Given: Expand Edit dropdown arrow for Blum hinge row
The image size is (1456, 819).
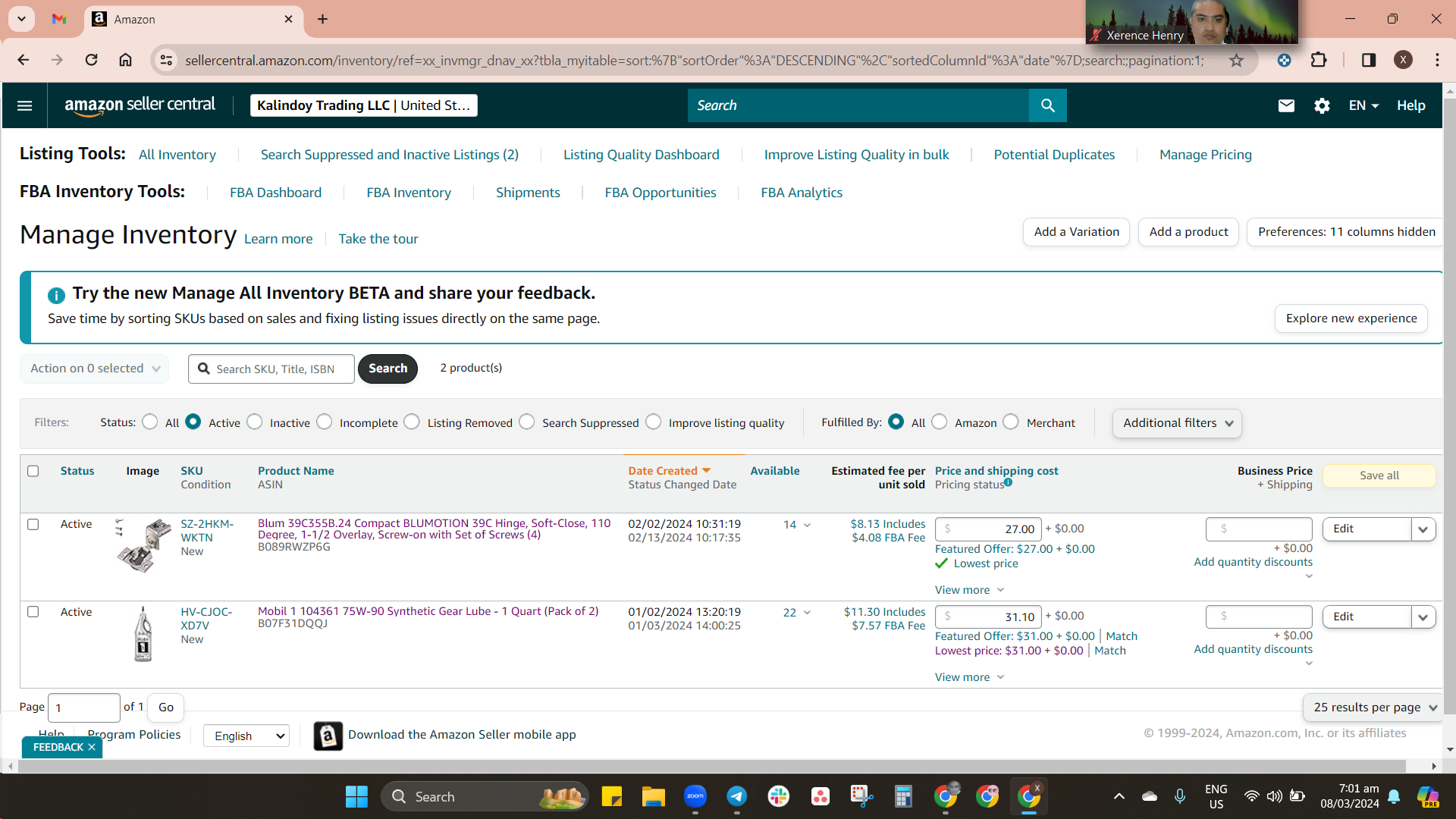Looking at the screenshot, I should pyautogui.click(x=1423, y=529).
